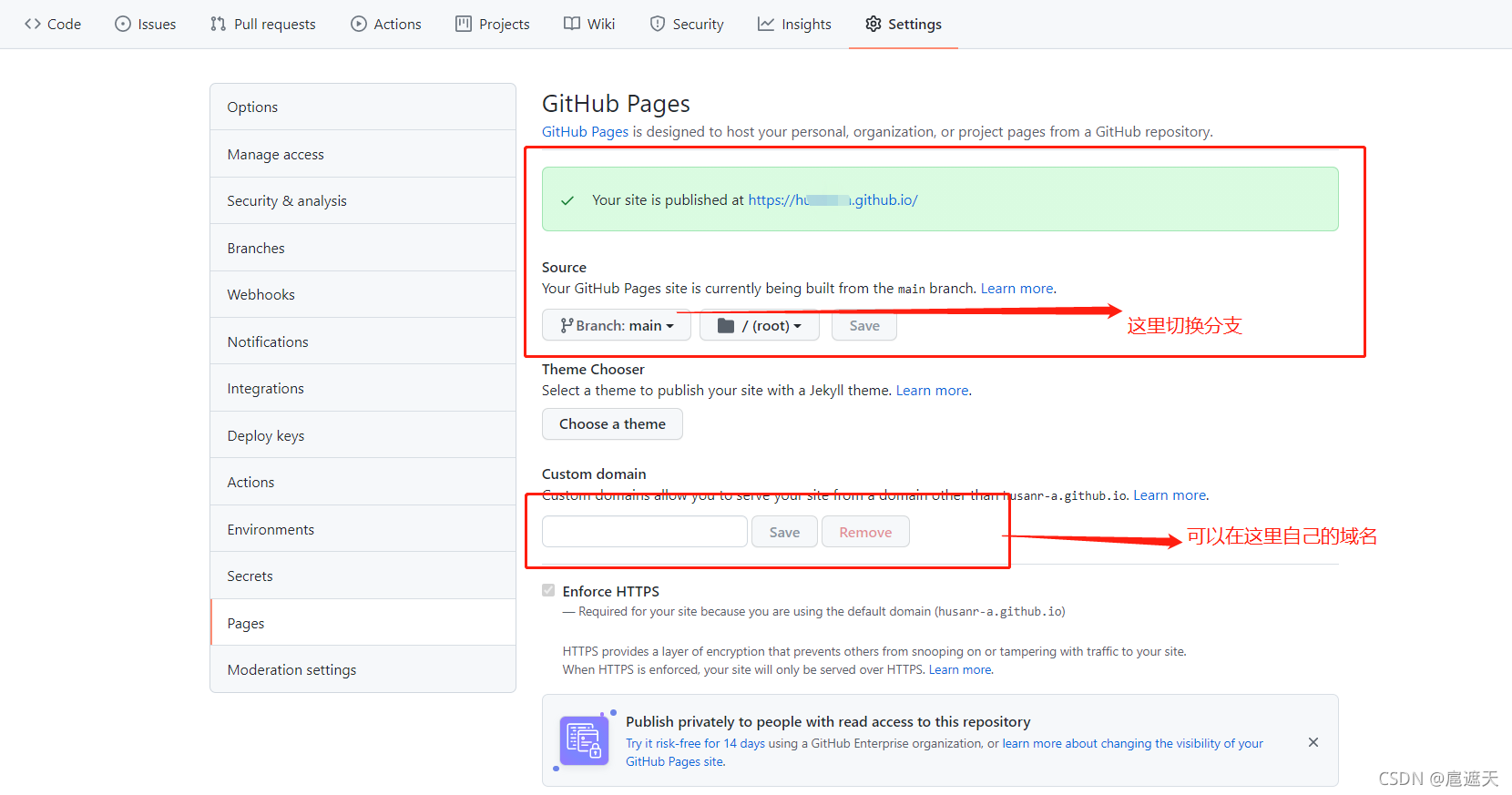Open Branches settings
This screenshot has width=1512, height=795.
(363, 248)
